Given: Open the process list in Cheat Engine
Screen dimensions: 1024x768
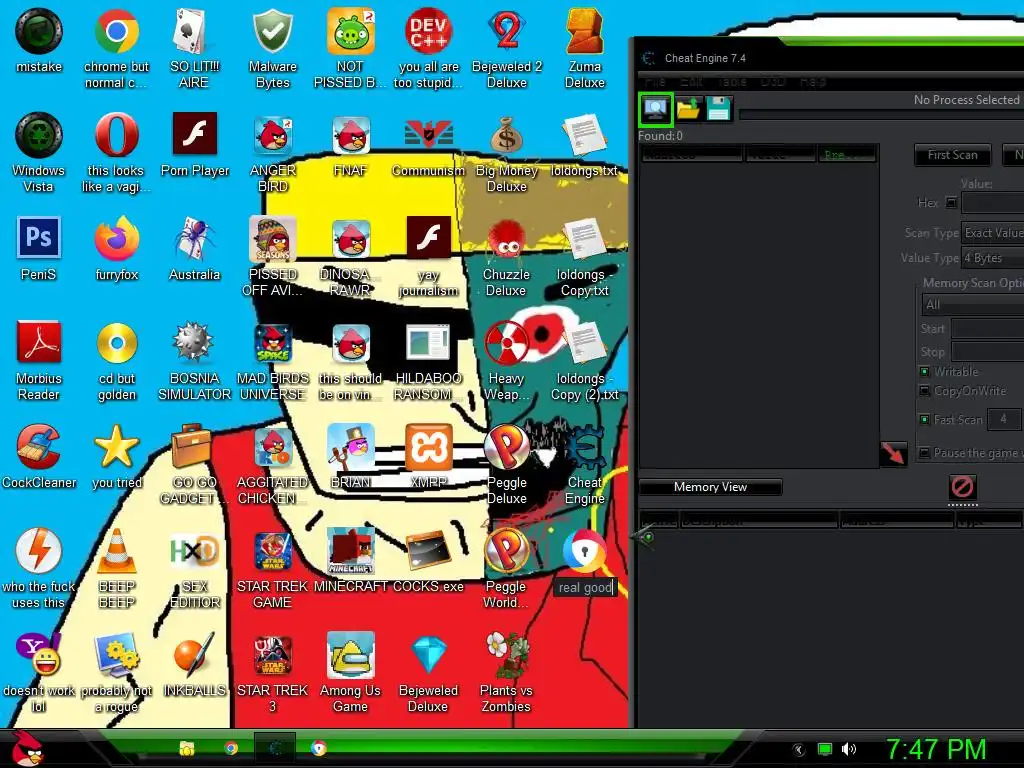Looking at the screenshot, I should coord(655,109).
